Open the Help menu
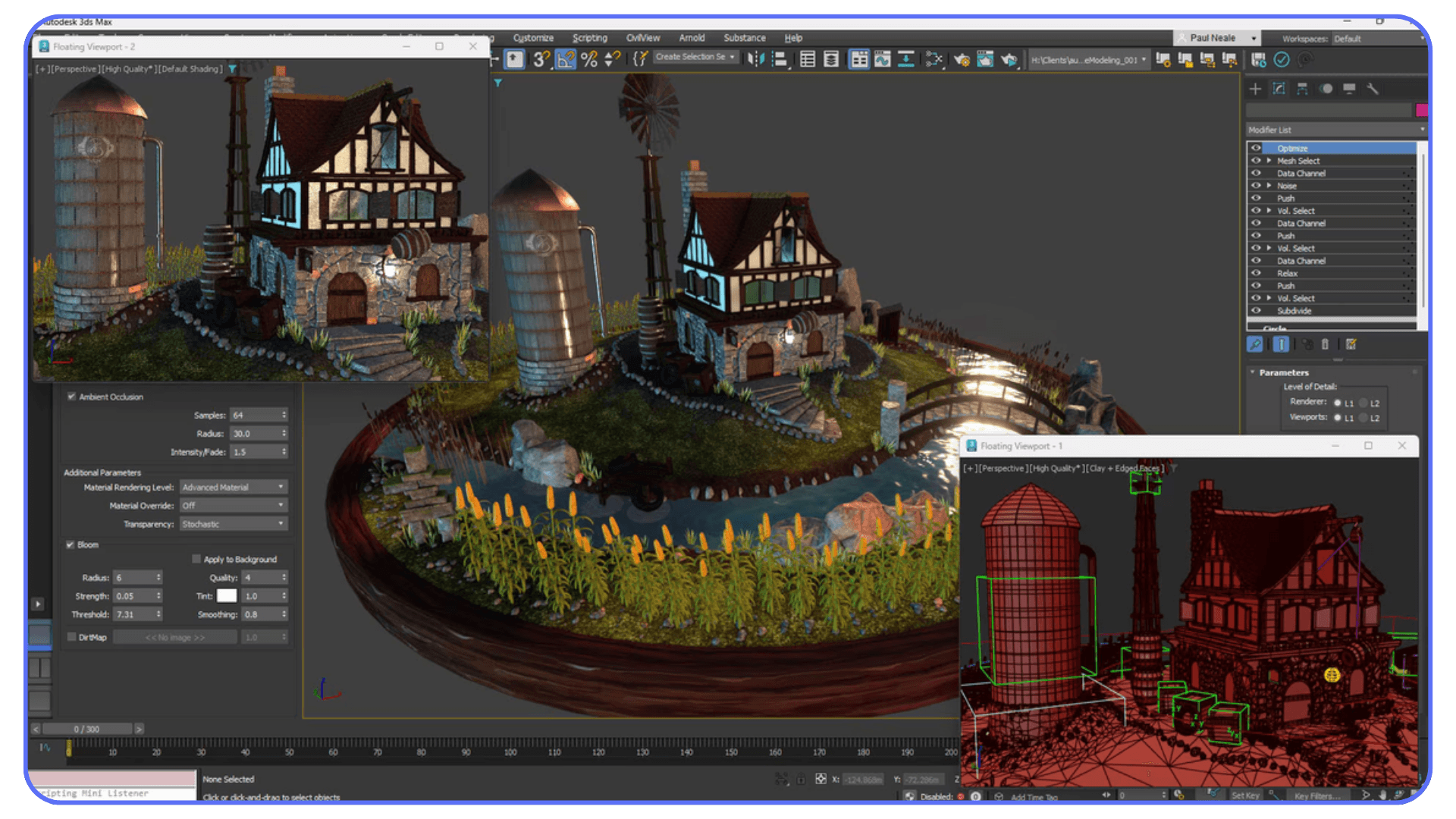The image size is (1456, 819). 793,38
